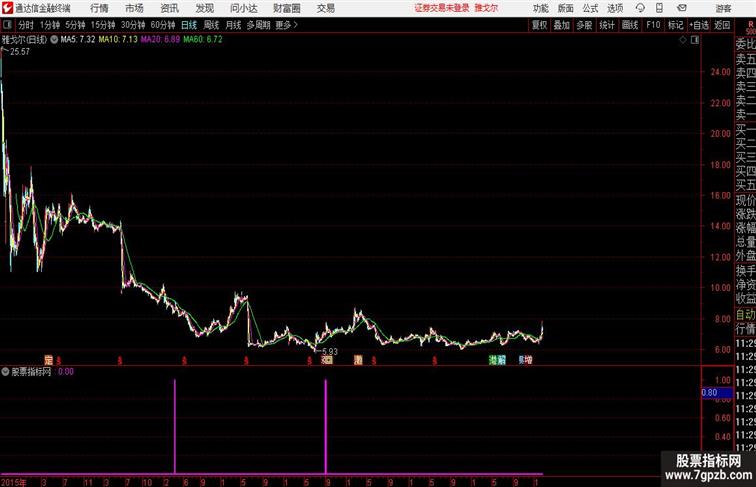Click the diamond icon at chart top-right
The image size is (756, 487).
coord(683,40)
